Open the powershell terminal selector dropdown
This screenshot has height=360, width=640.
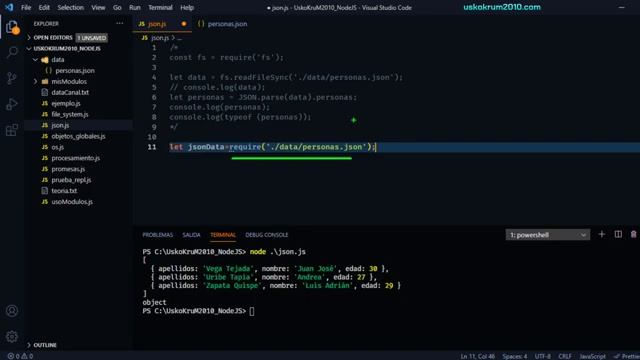pyautogui.click(x=547, y=235)
